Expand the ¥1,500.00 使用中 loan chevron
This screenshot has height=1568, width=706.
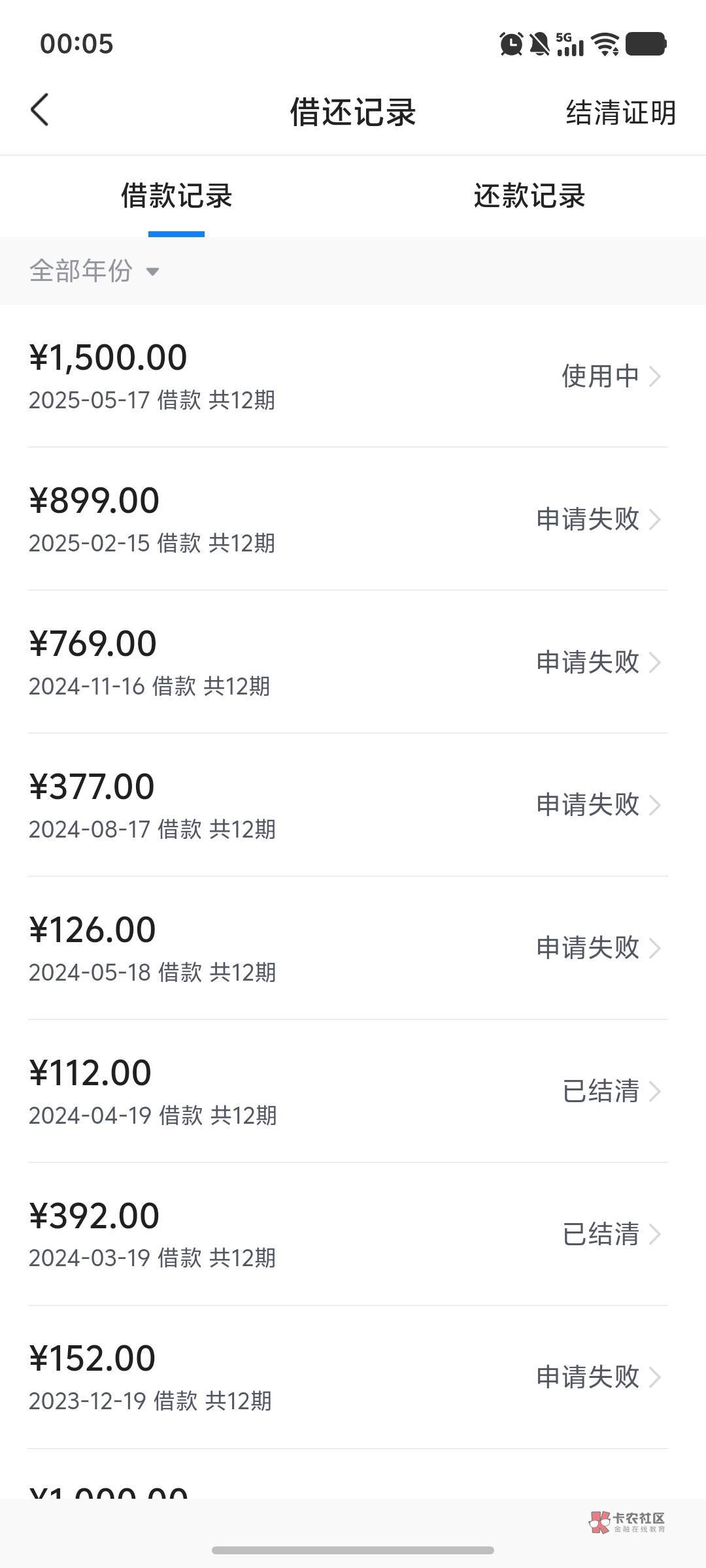[x=655, y=376]
